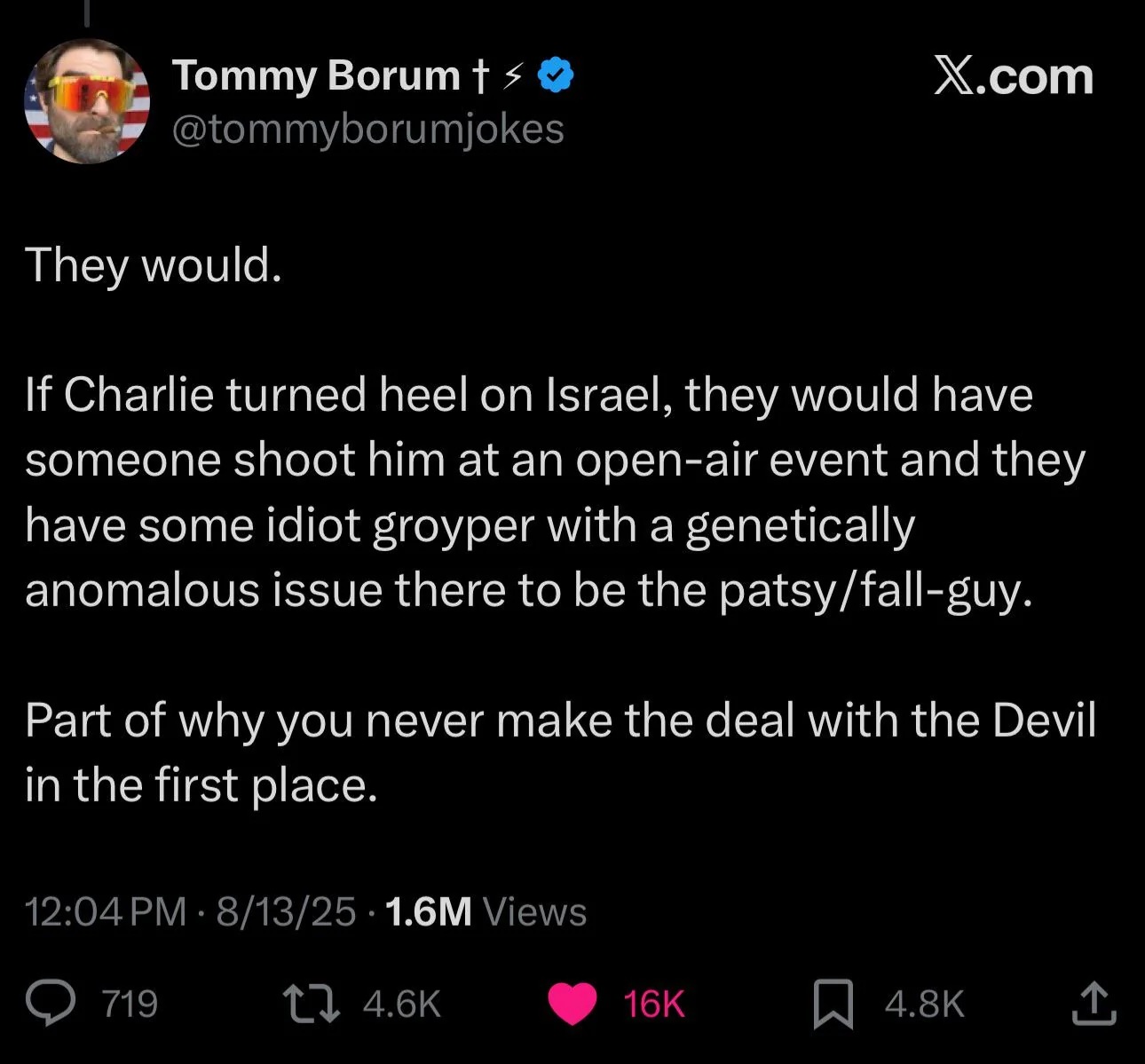The width and height of the screenshot is (1145, 1064).
Task: Click the 4.8K bookmarks count
Action: click(x=924, y=1005)
